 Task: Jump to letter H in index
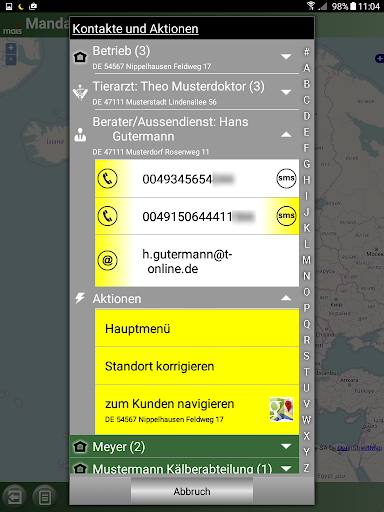click(x=306, y=180)
